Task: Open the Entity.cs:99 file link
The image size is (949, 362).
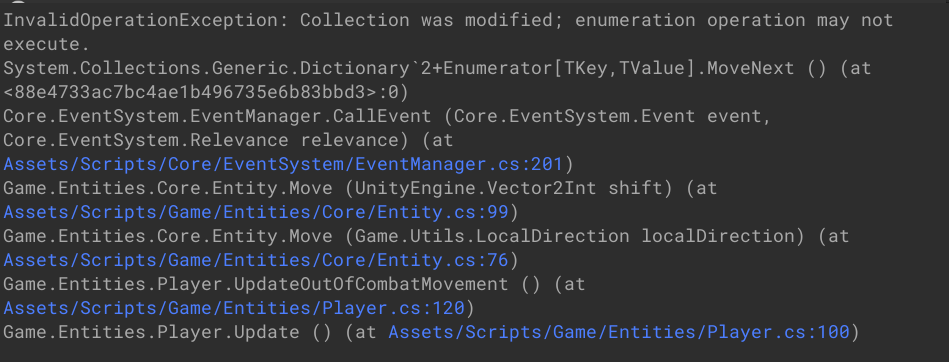Action: pyautogui.click(x=257, y=212)
